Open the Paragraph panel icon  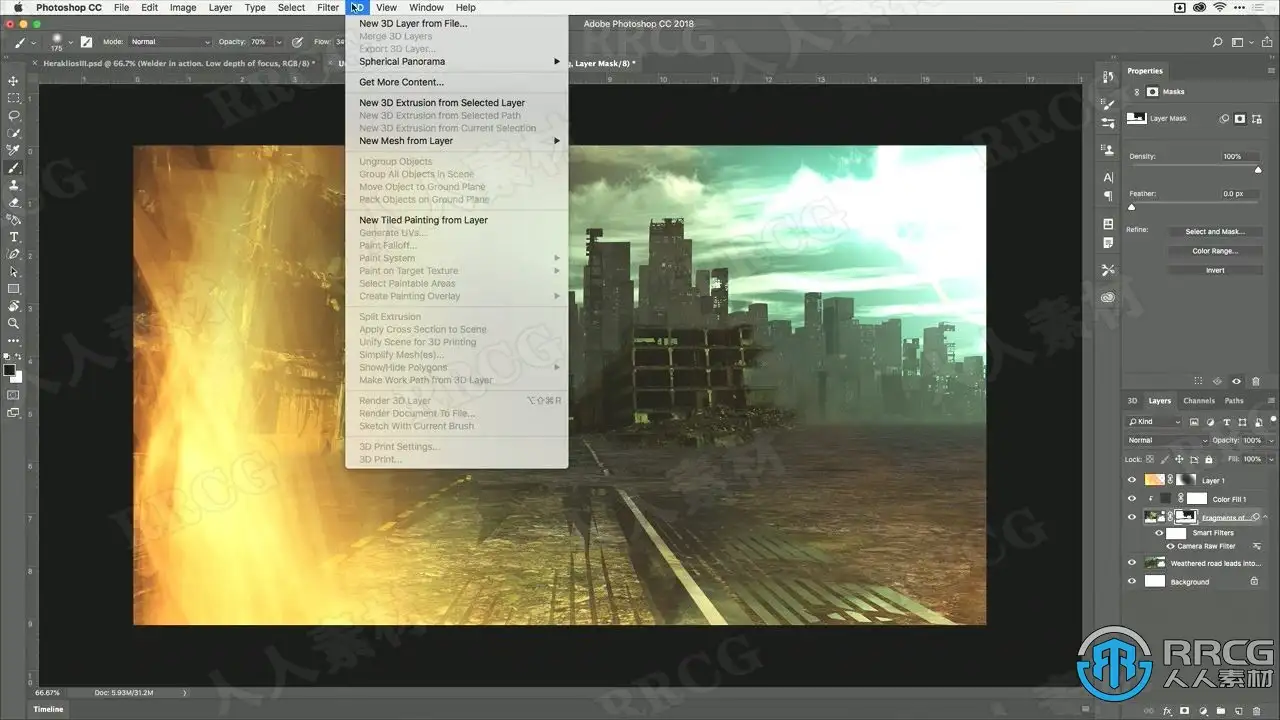click(x=1108, y=196)
